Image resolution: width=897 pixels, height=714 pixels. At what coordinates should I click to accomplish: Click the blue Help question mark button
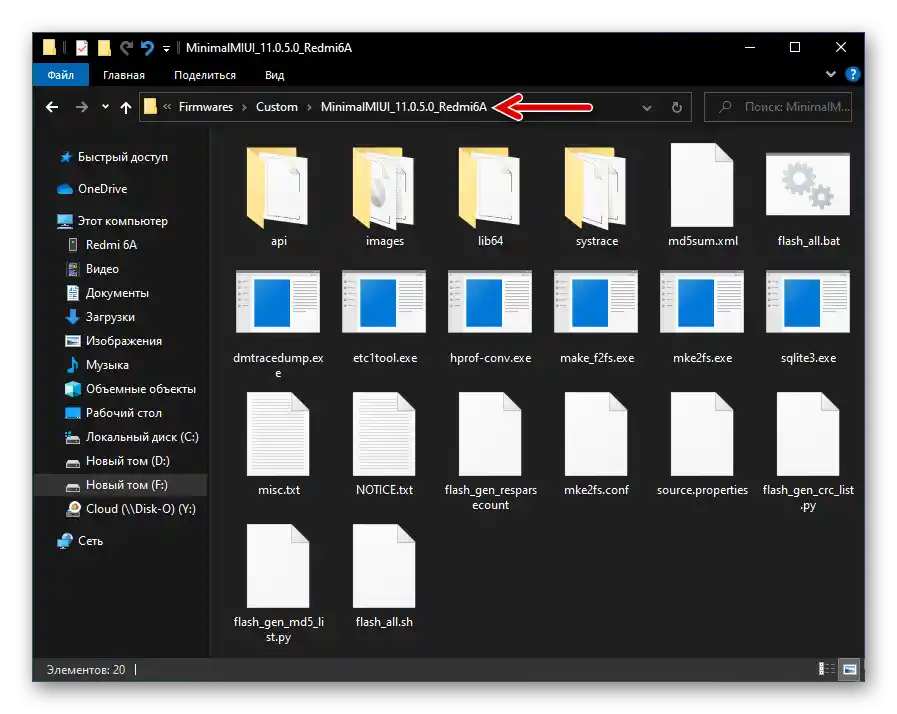[x=851, y=74]
